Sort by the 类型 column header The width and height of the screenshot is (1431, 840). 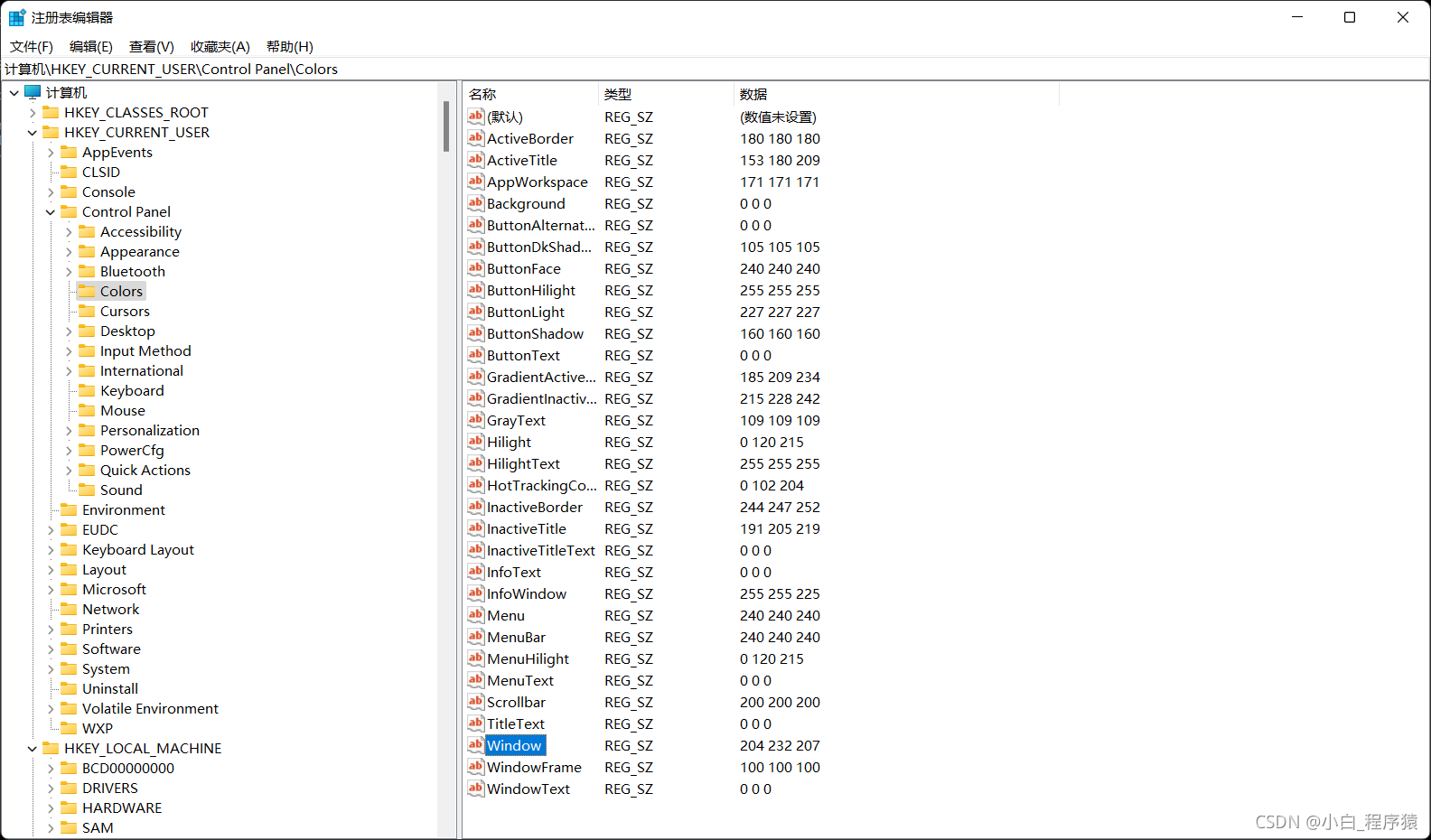[x=667, y=94]
